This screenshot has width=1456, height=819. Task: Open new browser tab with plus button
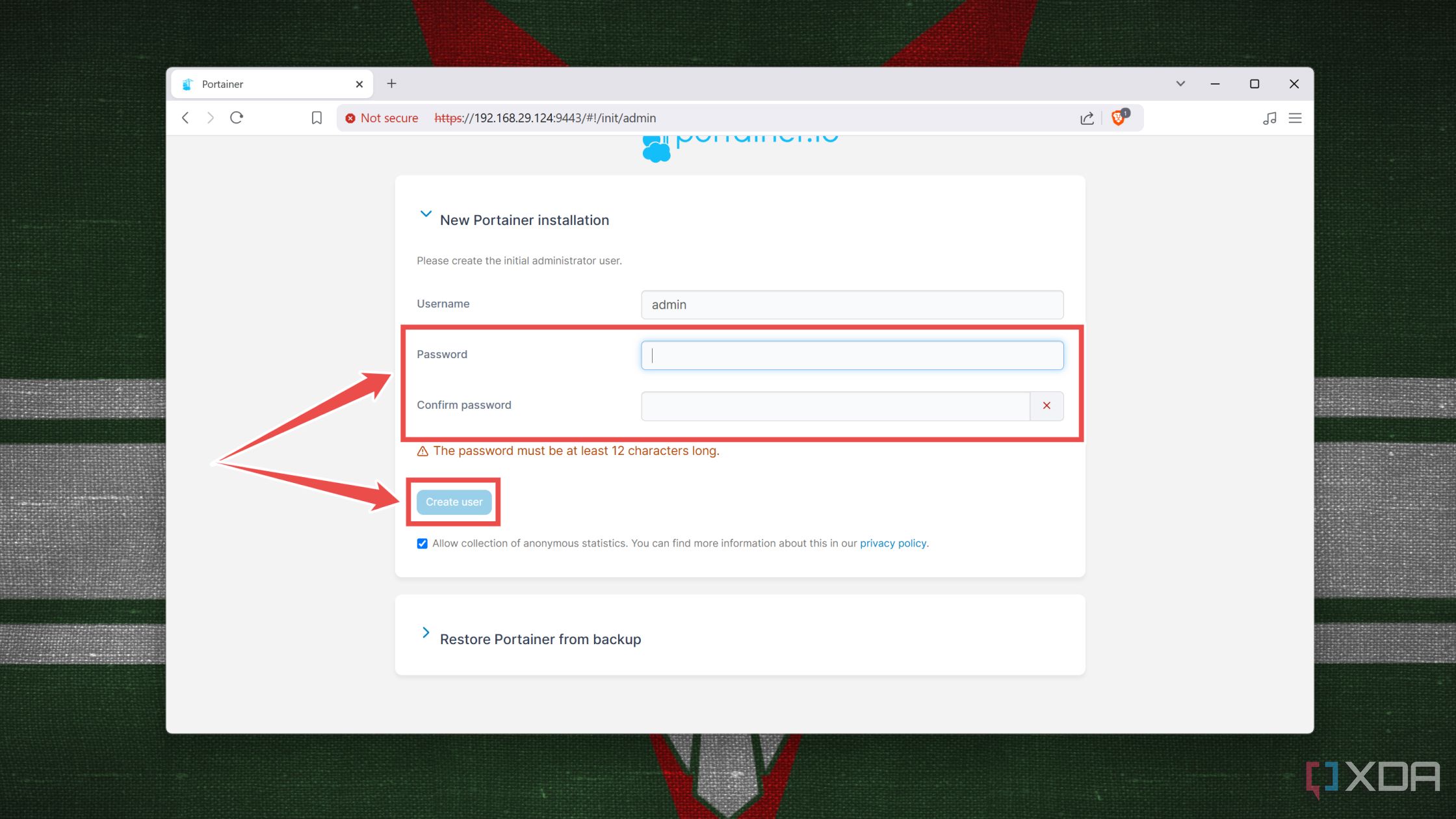(x=392, y=83)
